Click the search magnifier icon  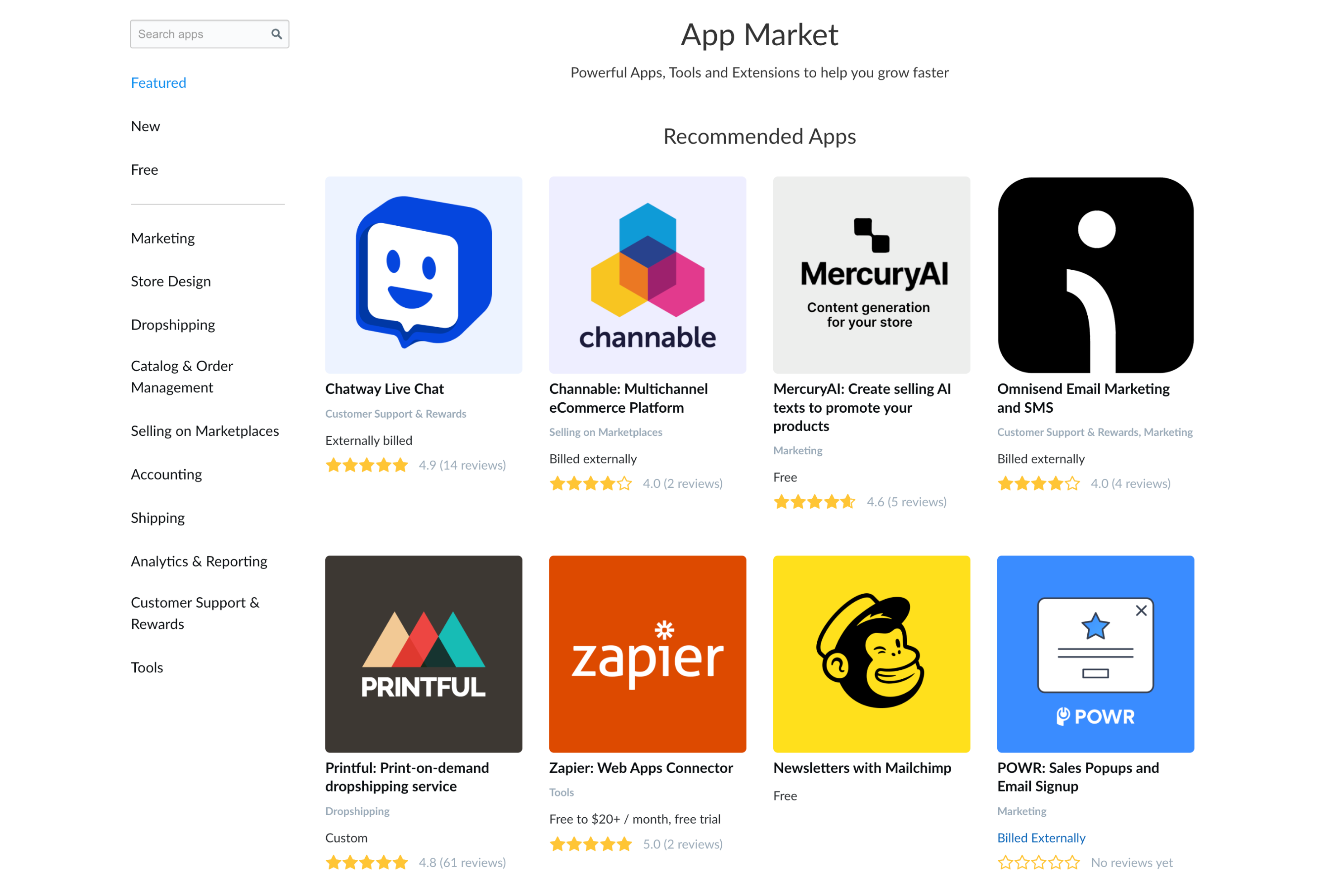(x=276, y=34)
